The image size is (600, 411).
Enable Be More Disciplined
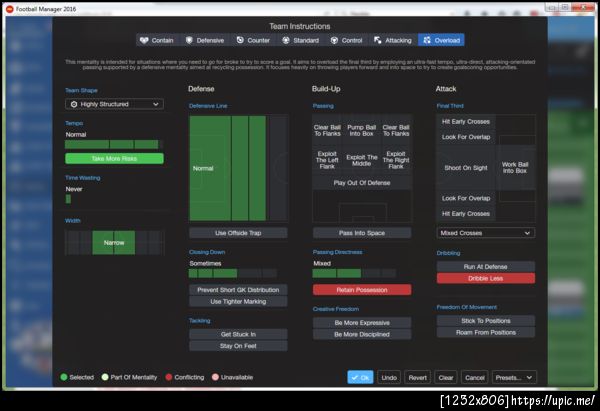(362, 334)
